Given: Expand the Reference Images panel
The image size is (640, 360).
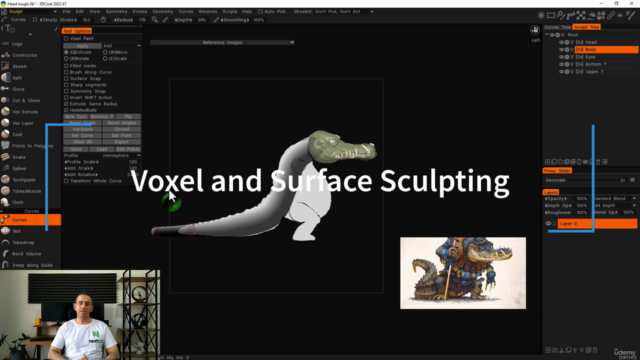Looking at the screenshot, I should (222, 42).
